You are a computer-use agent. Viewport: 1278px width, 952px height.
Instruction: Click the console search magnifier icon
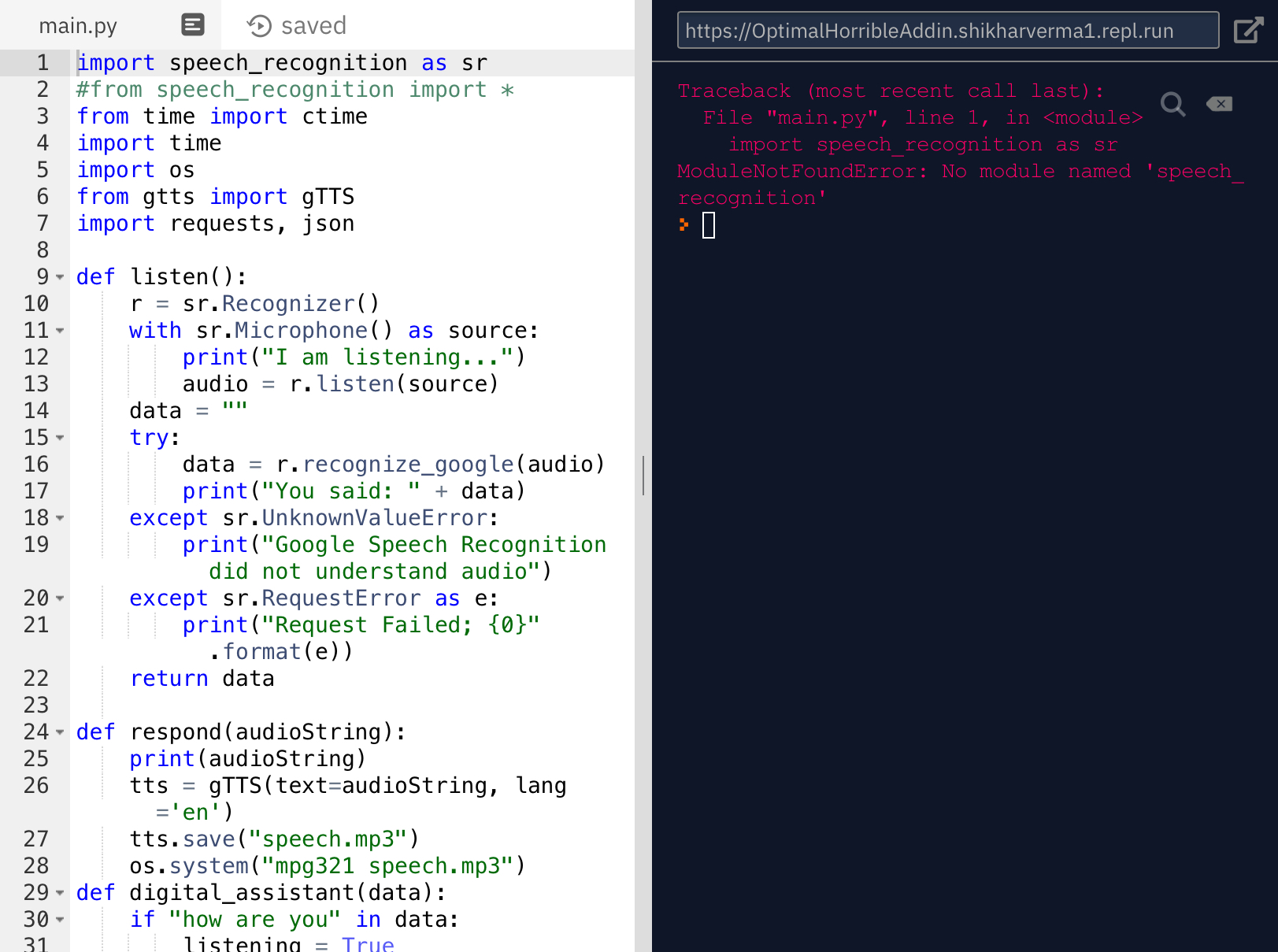(1172, 103)
